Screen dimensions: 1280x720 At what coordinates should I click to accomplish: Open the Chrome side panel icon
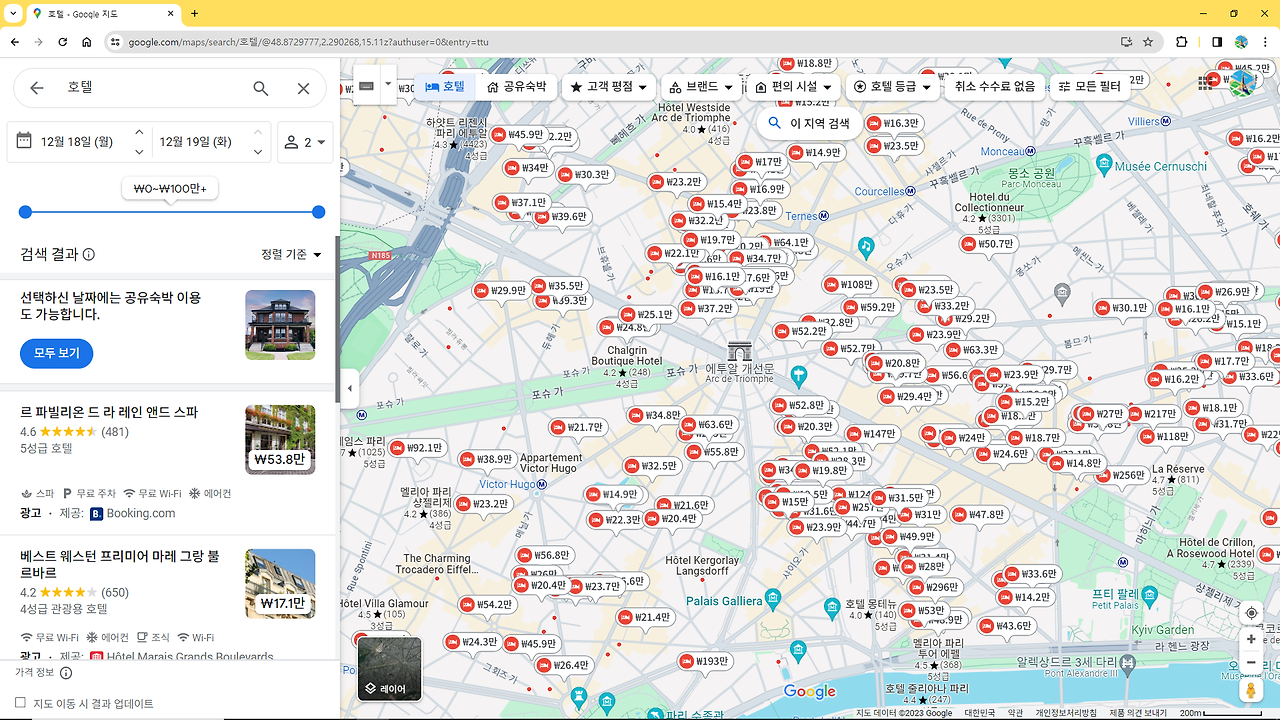1217,42
